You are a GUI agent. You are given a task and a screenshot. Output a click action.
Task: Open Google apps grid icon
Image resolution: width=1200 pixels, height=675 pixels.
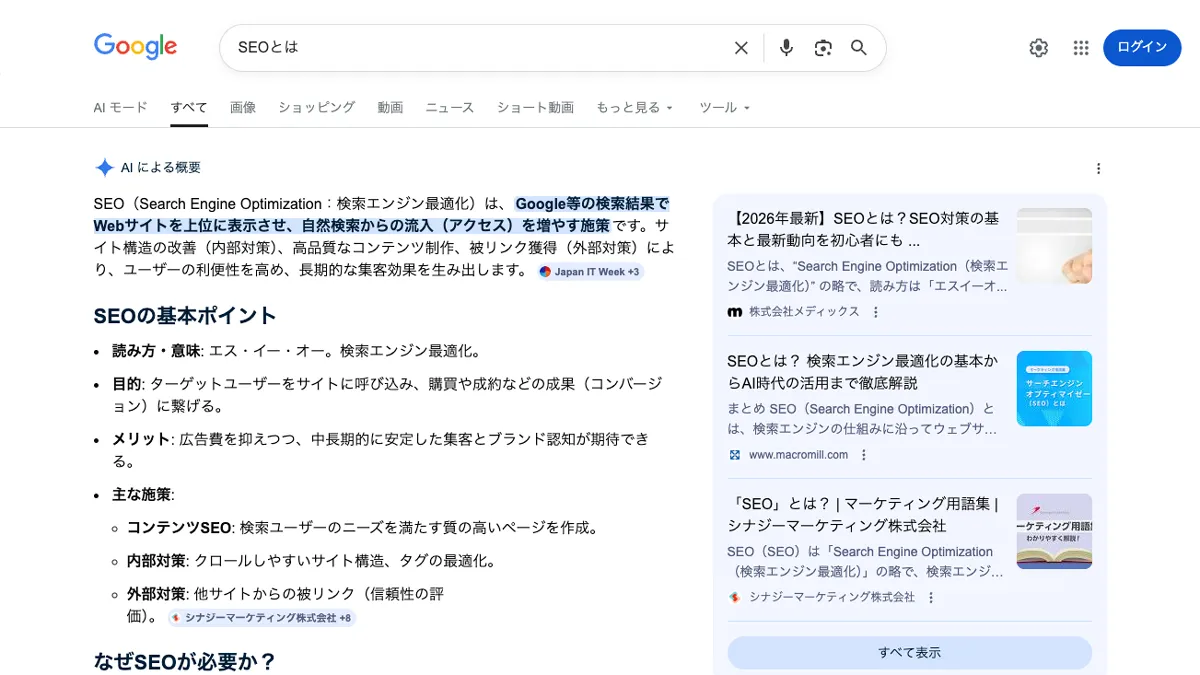pos(1081,48)
